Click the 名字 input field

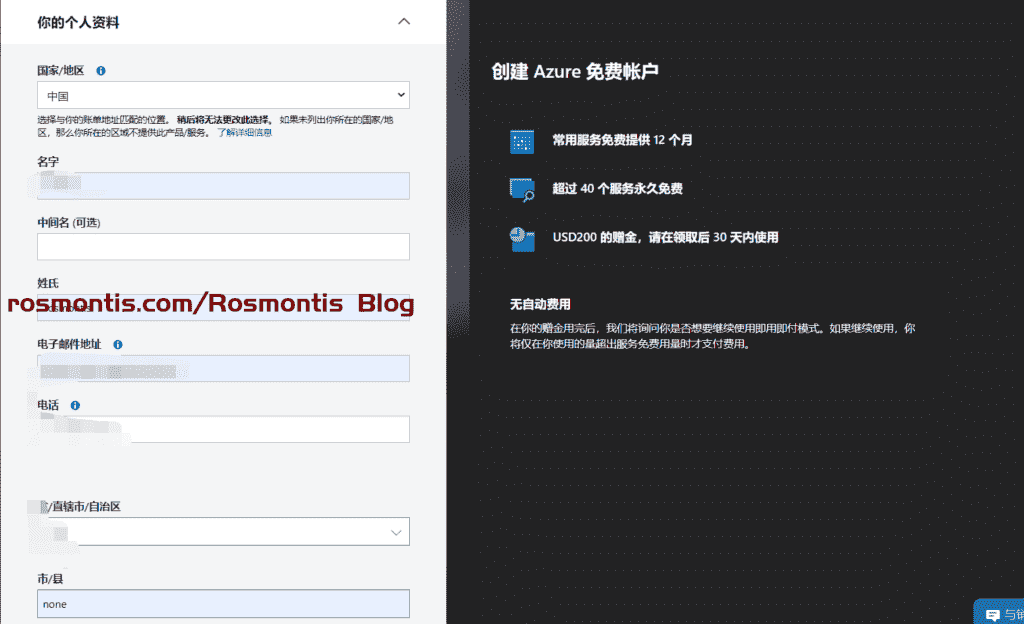[223, 186]
